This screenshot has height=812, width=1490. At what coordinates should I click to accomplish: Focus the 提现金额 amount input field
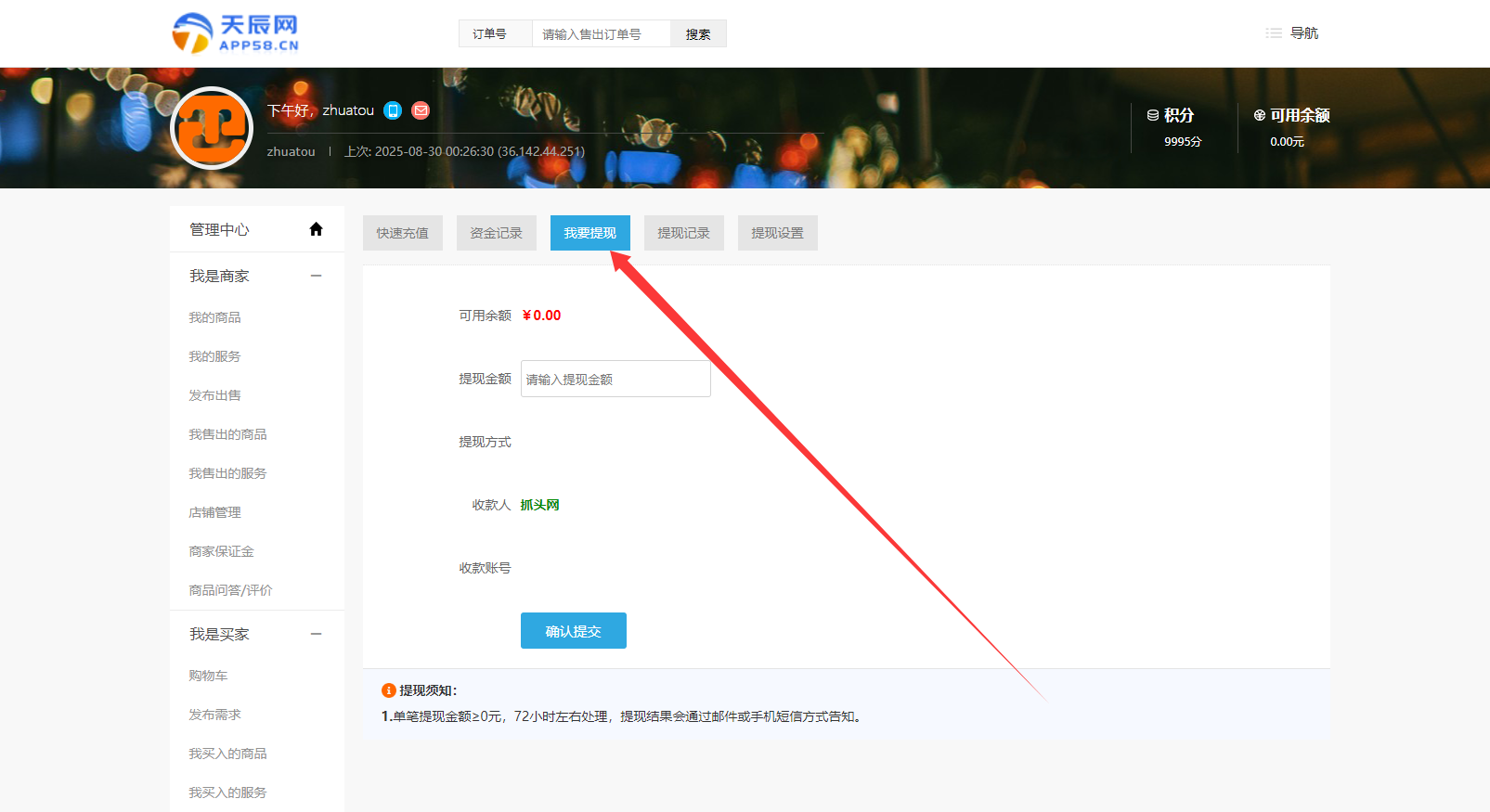point(615,379)
